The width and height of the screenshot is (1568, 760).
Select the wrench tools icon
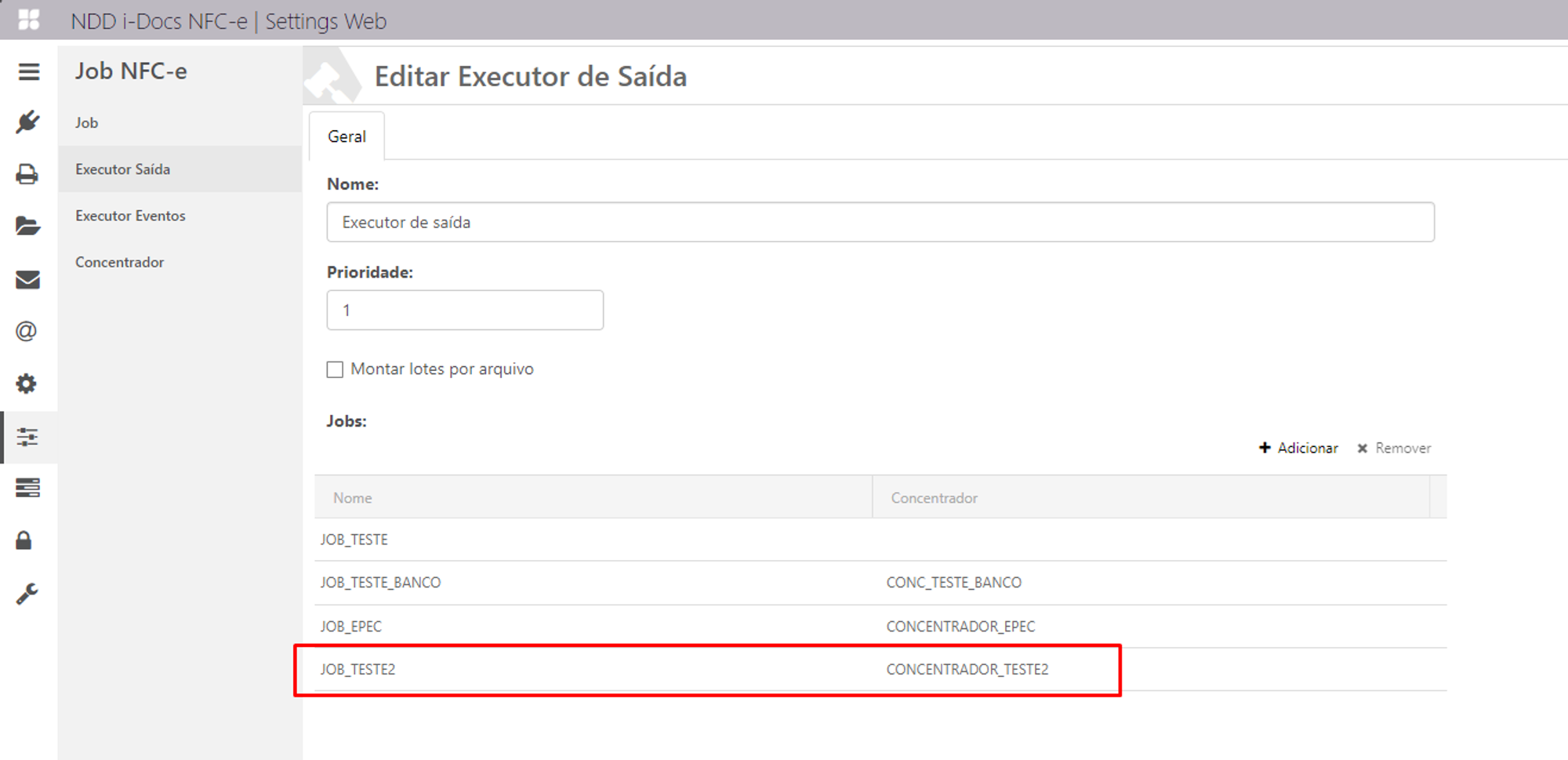pyautogui.click(x=27, y=593)
